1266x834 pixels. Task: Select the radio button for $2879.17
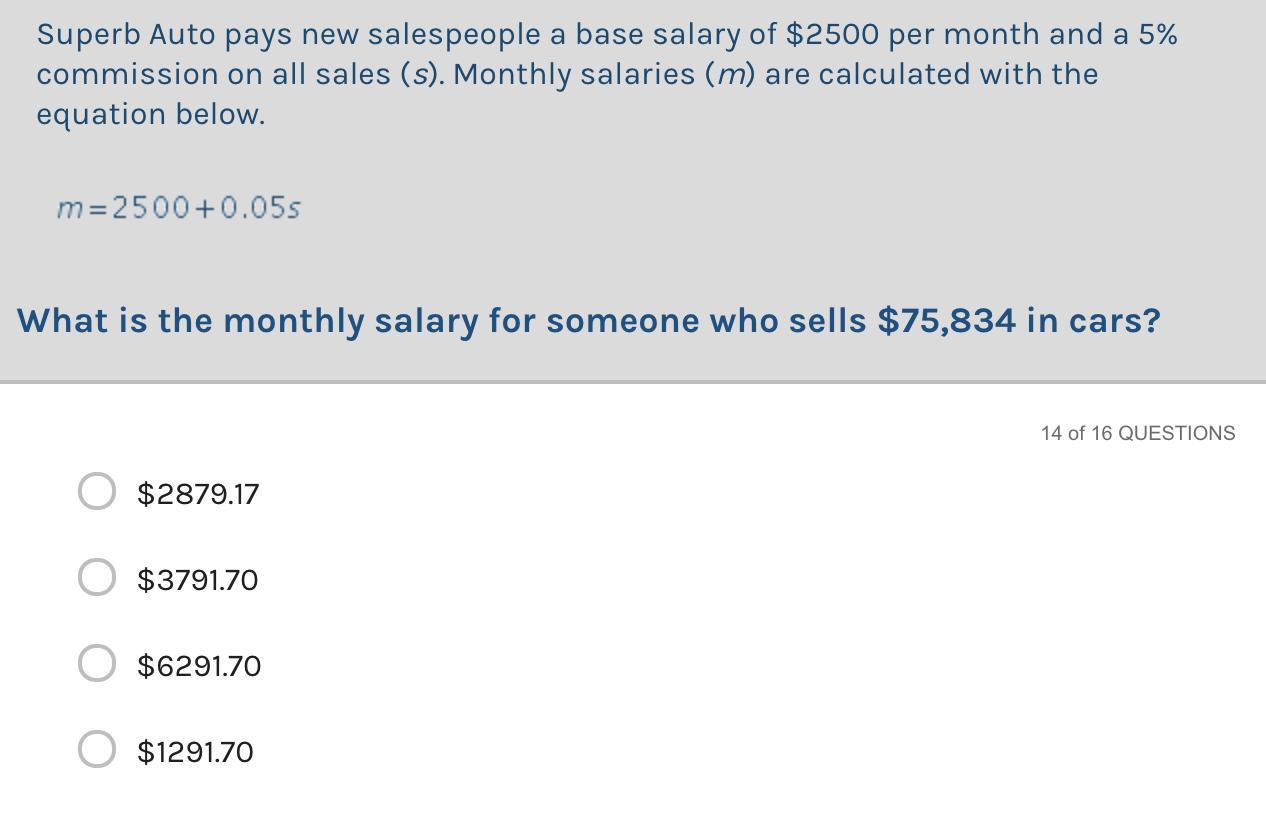click(97, 491)
